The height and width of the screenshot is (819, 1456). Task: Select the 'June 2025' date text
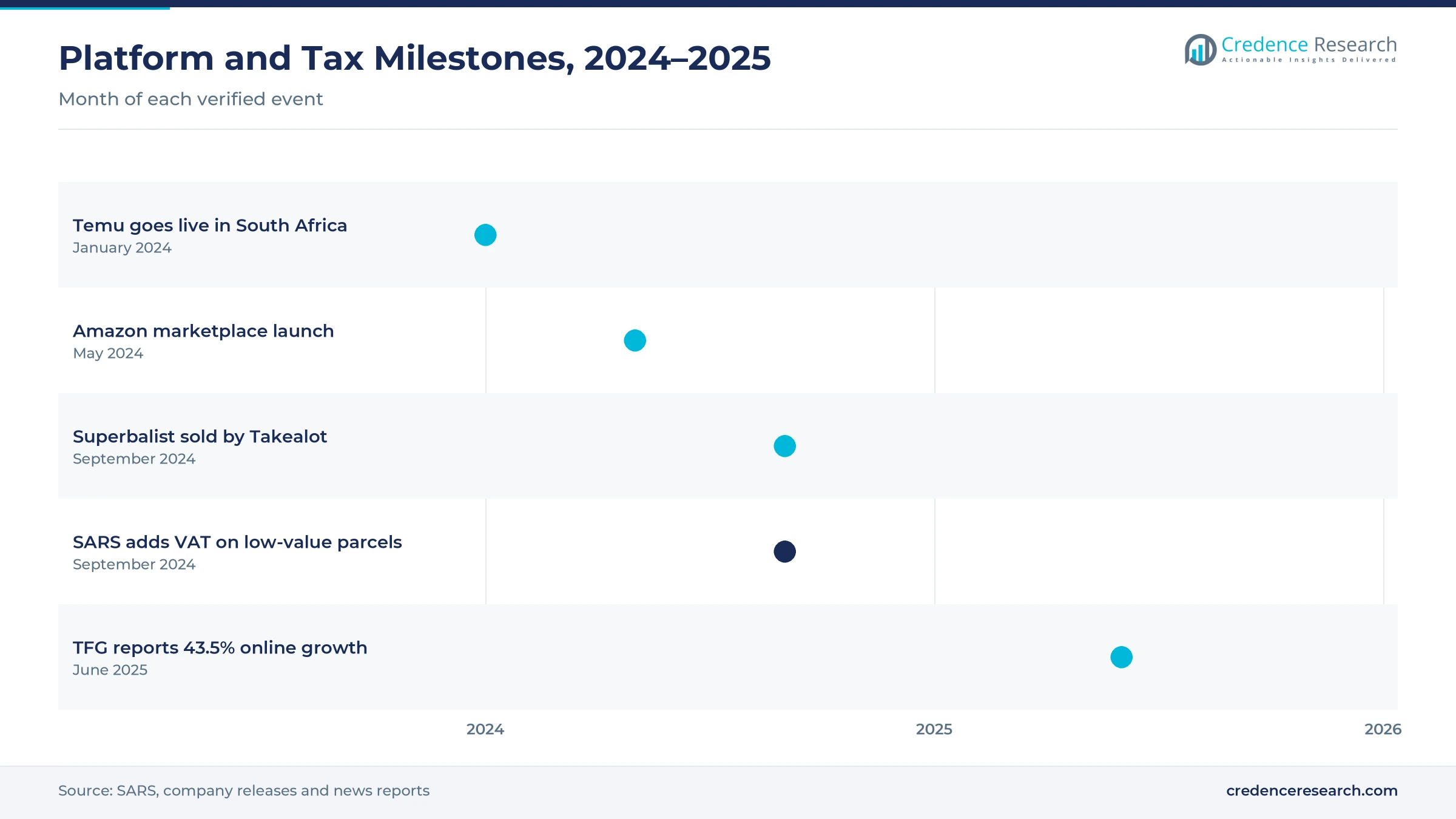110,670
